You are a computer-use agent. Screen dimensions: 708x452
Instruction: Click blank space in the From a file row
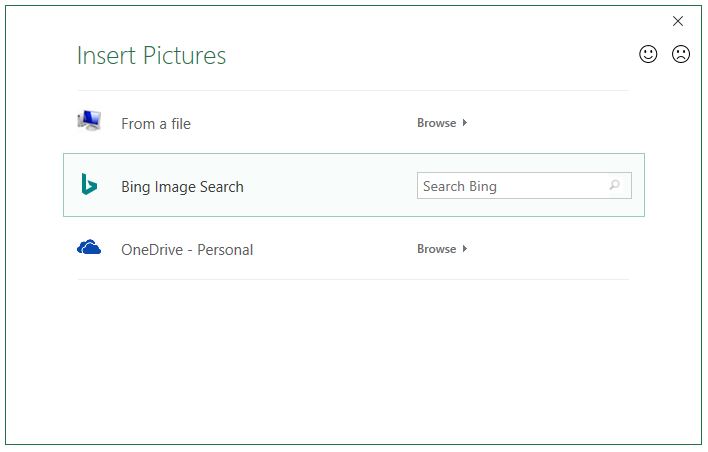300,124
